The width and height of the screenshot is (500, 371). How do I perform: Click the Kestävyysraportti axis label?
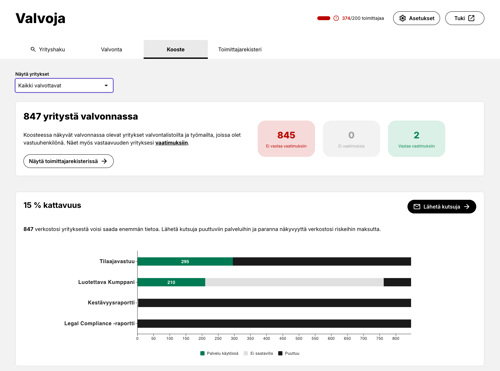coord(111,303)
